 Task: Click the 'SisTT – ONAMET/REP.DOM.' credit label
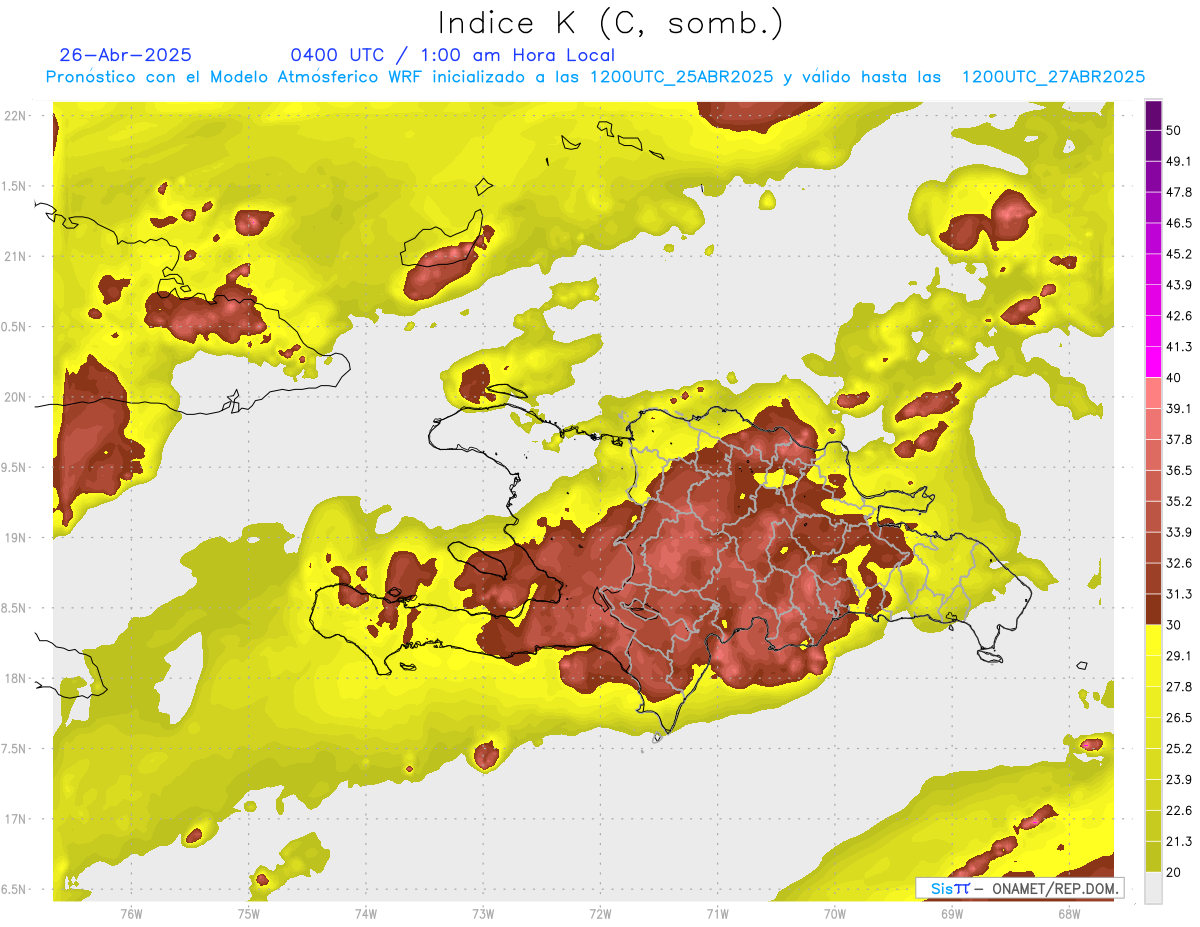tap(1019, 888)
